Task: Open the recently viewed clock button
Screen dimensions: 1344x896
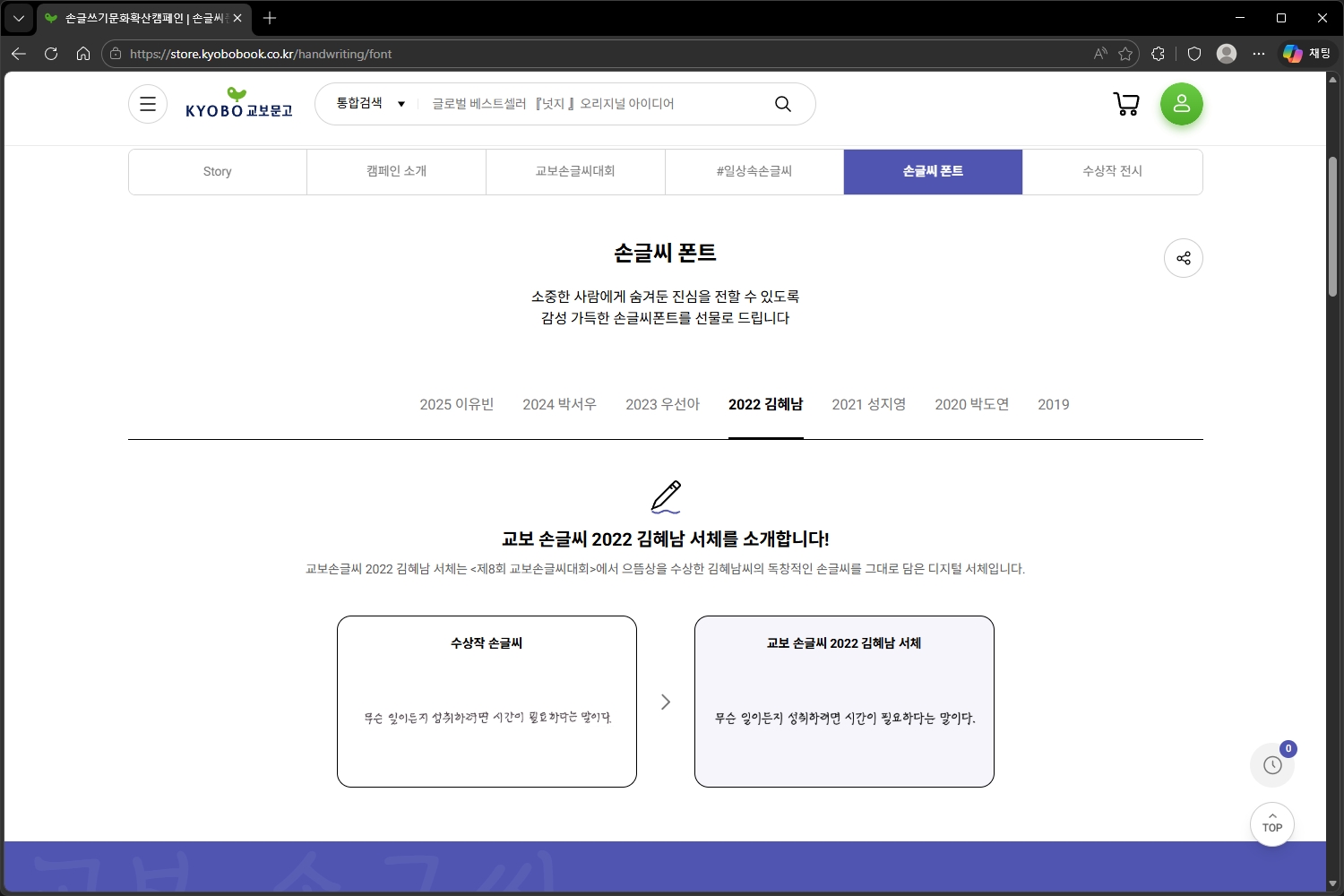Action: [1272, 764]
